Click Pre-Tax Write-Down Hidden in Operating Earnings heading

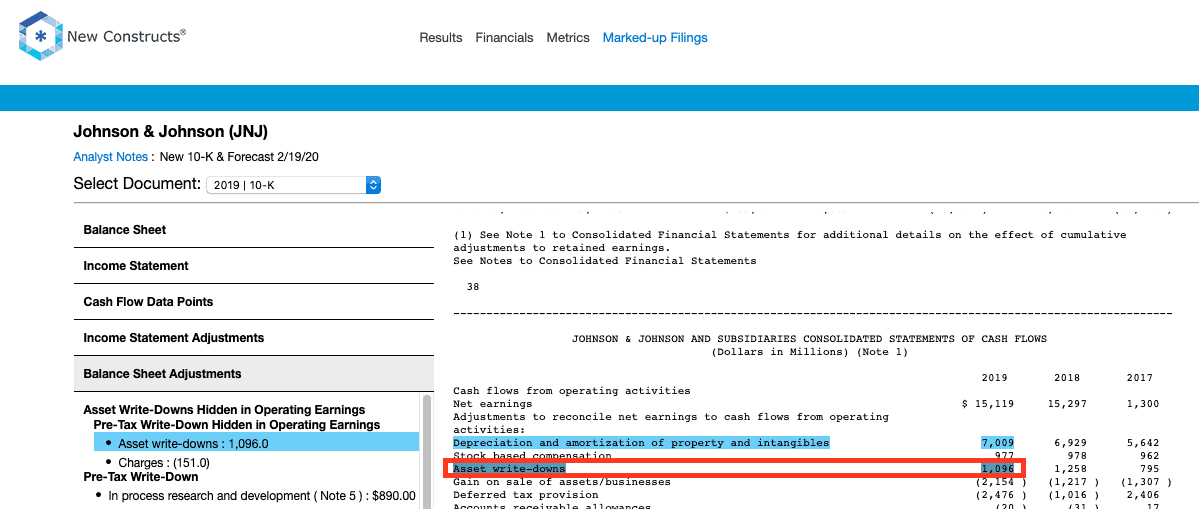(236, 424)
